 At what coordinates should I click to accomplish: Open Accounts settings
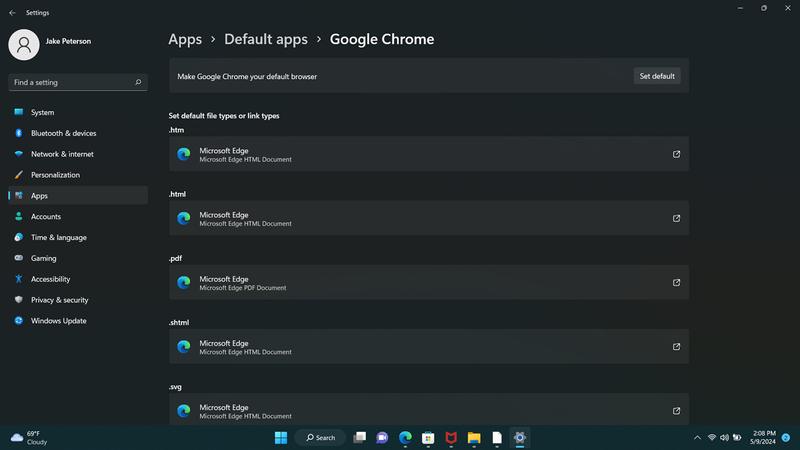tap(78, 216)
